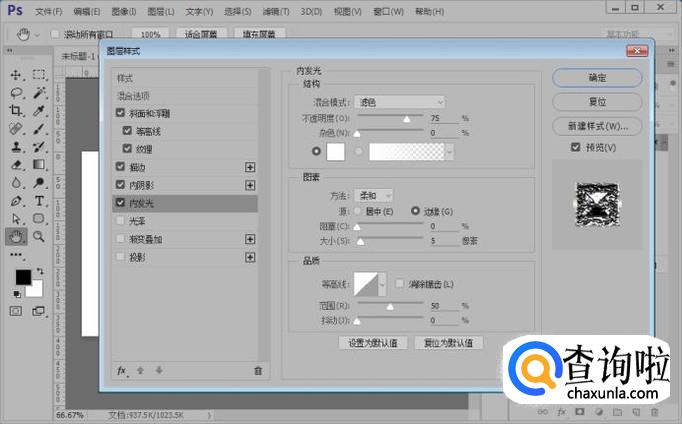
Task: Select the Type tool
Action: click(x=39, y=201)
